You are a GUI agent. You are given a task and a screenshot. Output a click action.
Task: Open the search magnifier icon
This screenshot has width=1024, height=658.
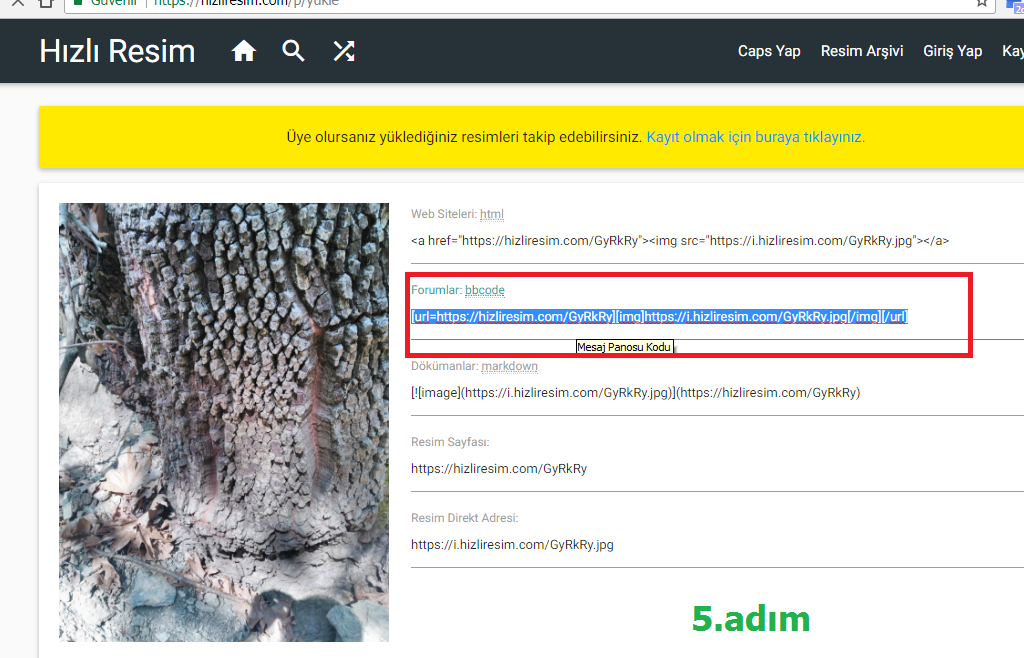point(293,51)
